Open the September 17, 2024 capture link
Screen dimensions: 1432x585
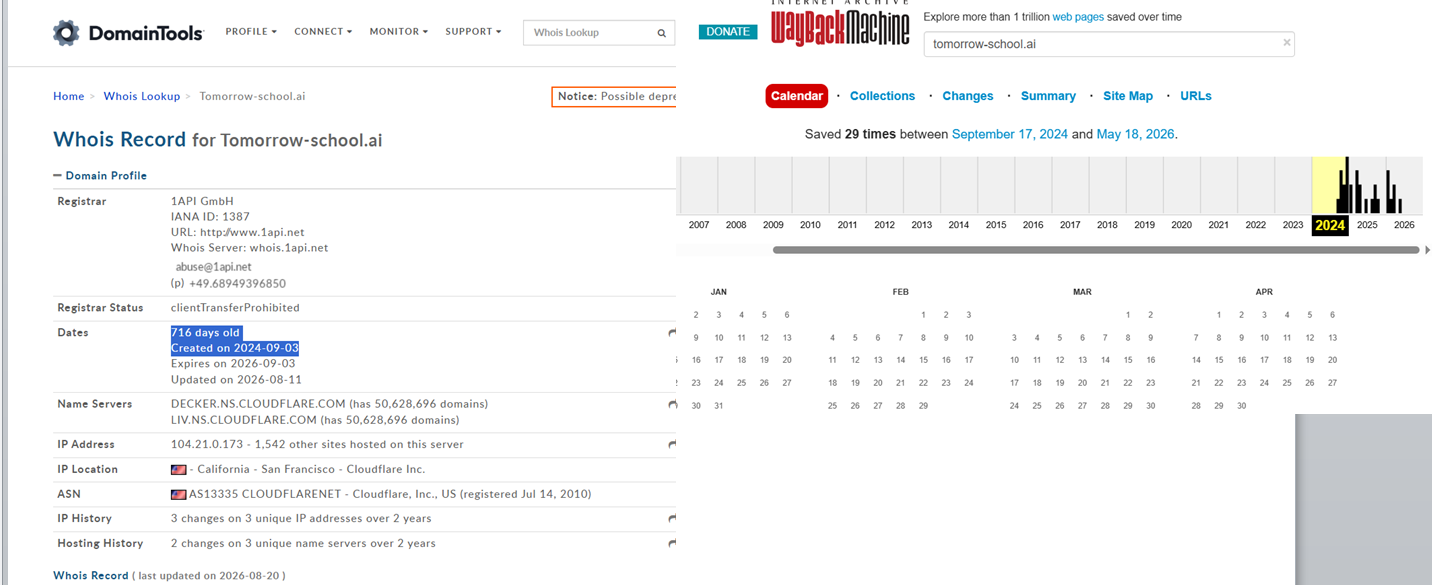[x=1010, y=134]
